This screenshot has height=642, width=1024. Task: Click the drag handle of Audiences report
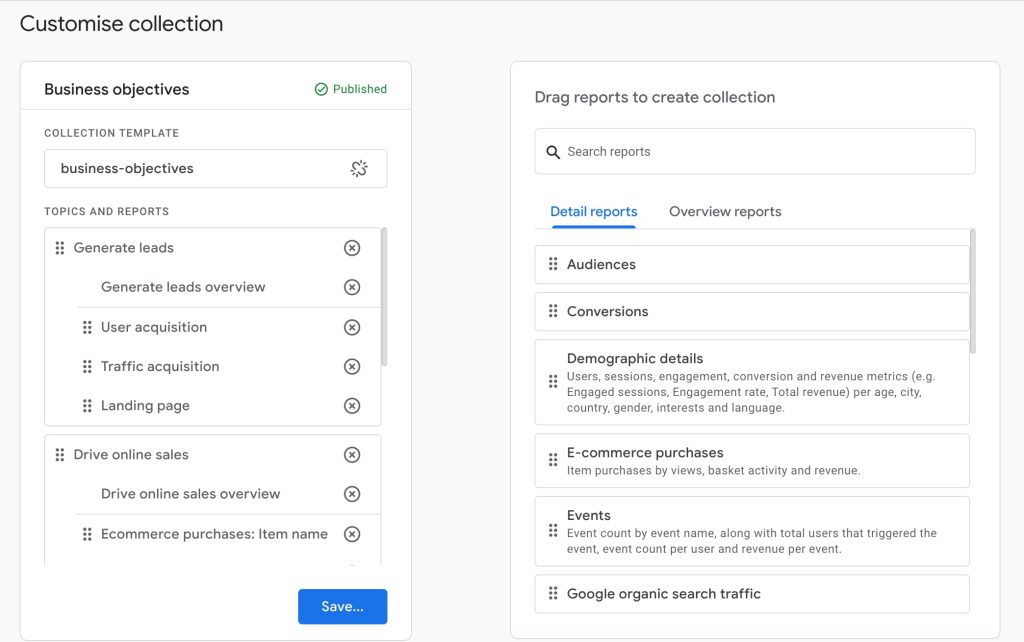click(x=553, y=264)
